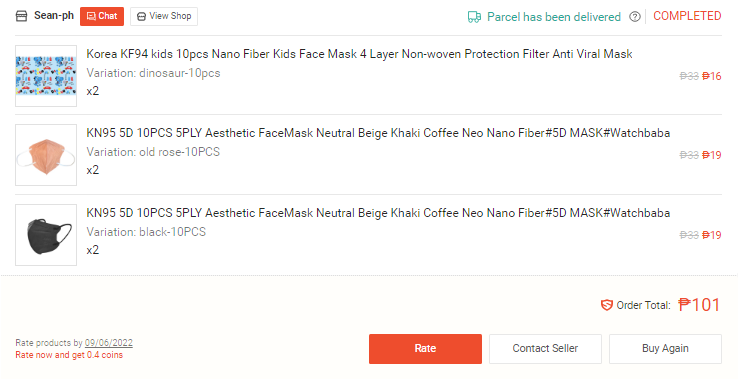Open the old rose KN95 5D mask title

point(378,133)
